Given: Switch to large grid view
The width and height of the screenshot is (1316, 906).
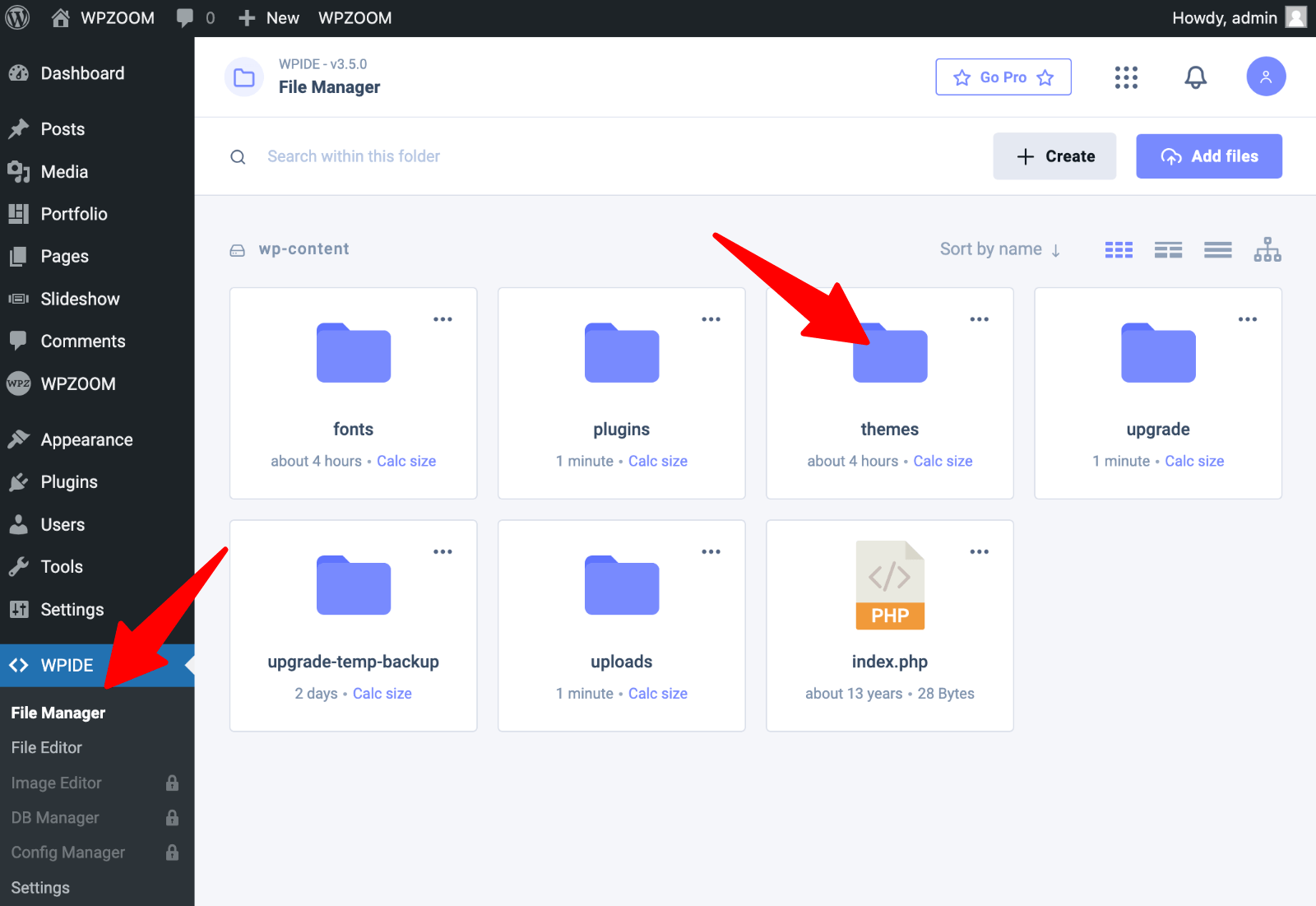Looking at the screenshot, I should (1119, 249).
